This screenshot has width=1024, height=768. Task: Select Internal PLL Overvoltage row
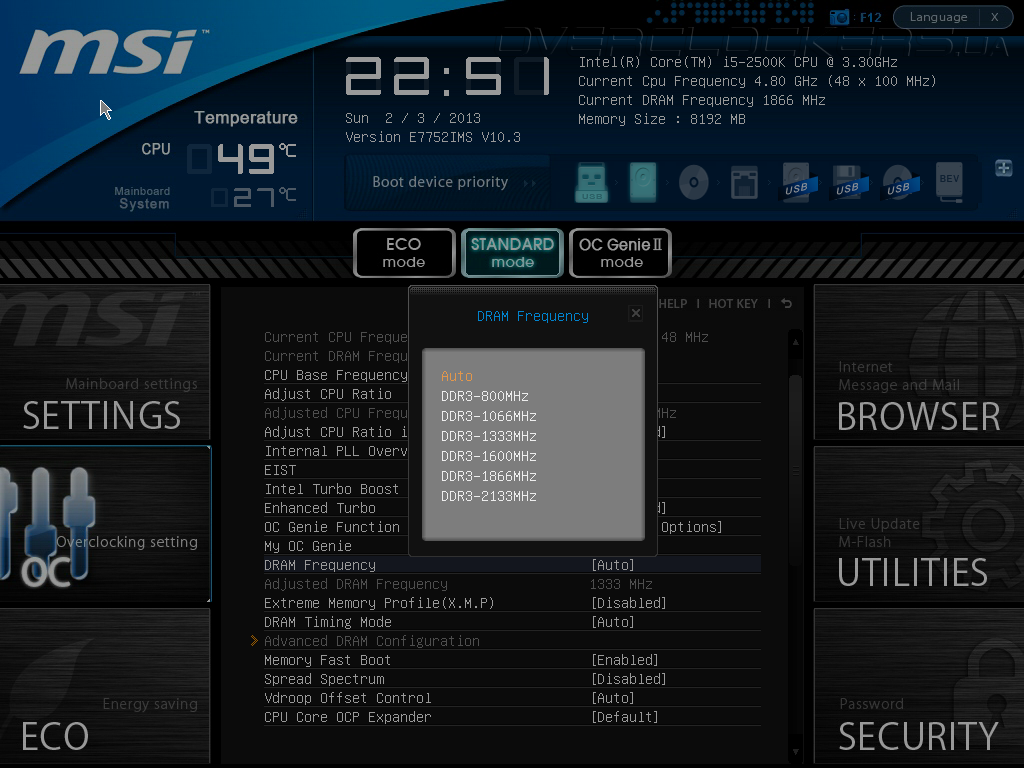click(335, 451)
